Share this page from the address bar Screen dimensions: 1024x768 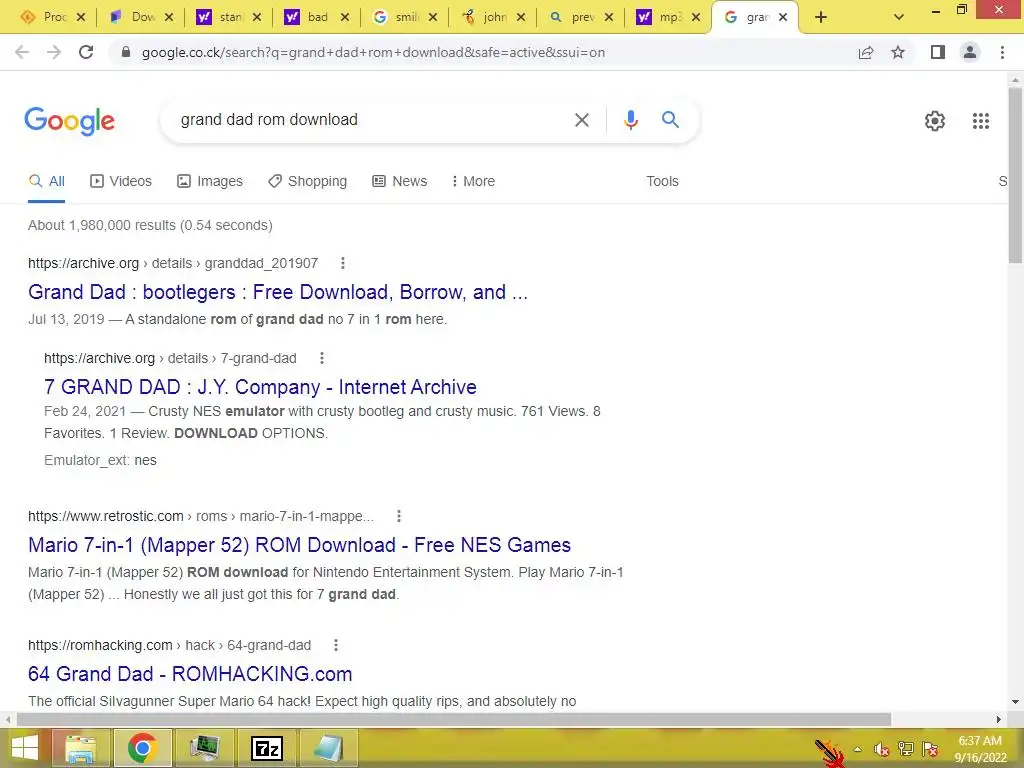coord(866,52)
